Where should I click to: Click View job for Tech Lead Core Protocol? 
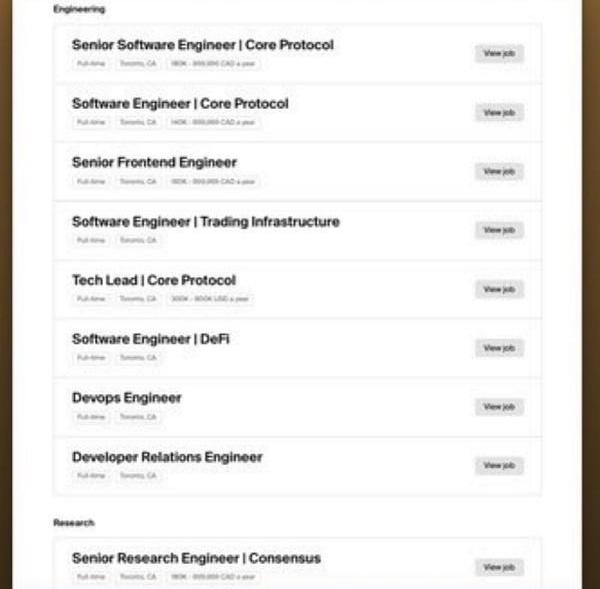[498, 289]
